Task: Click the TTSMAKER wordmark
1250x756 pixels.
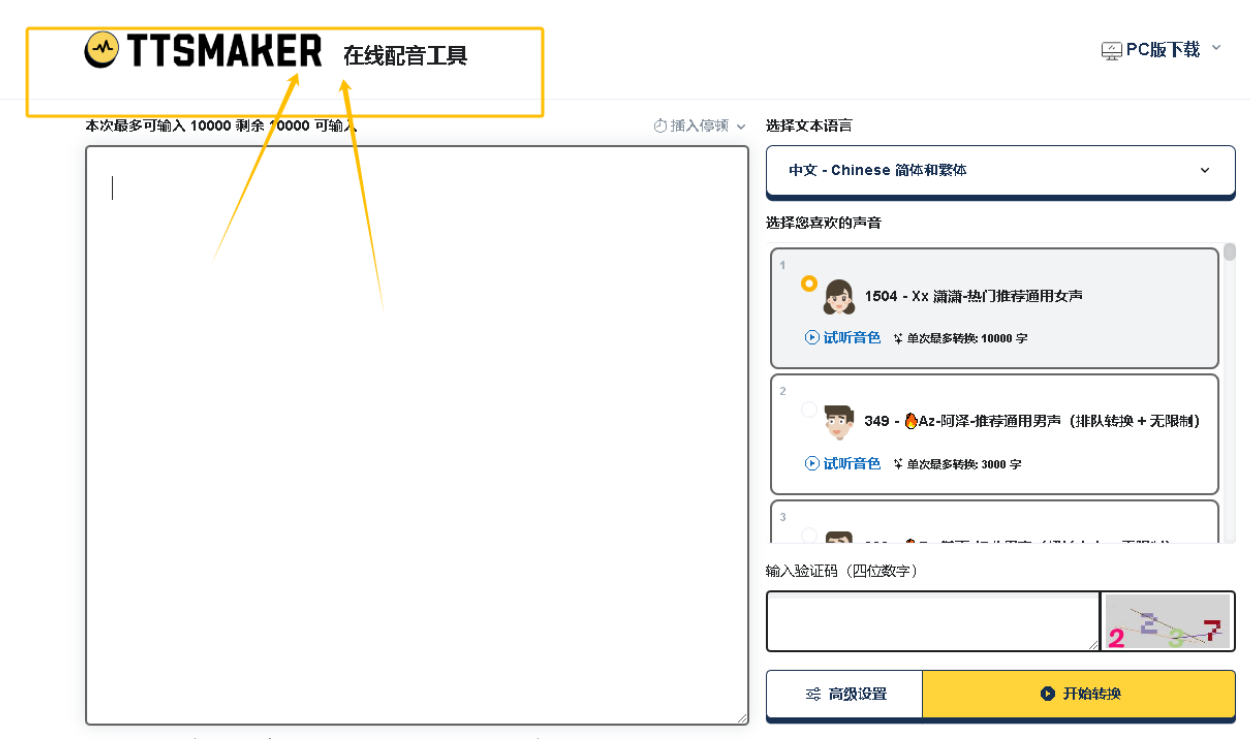Action: point(224,50)
